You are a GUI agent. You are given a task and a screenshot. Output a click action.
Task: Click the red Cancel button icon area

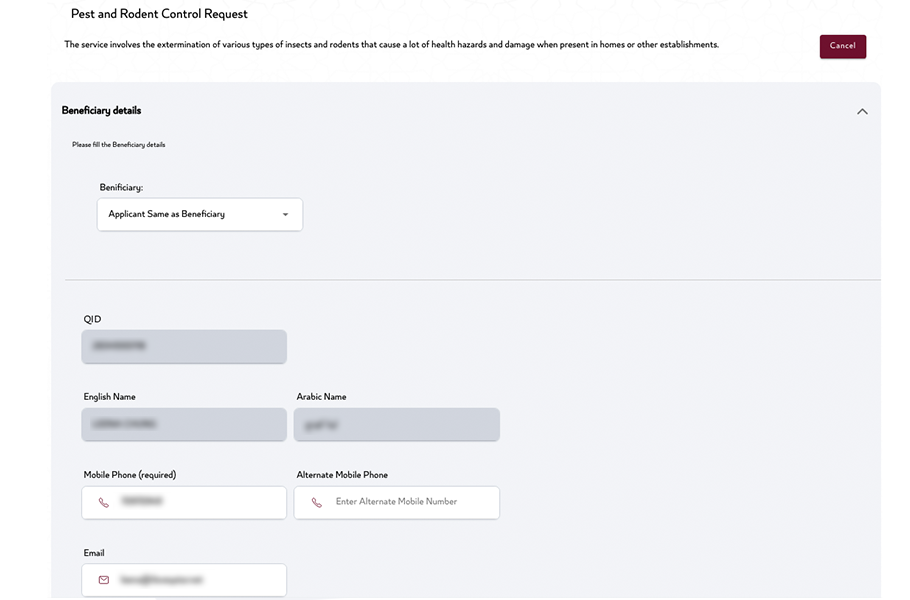(x=842, y=46)
